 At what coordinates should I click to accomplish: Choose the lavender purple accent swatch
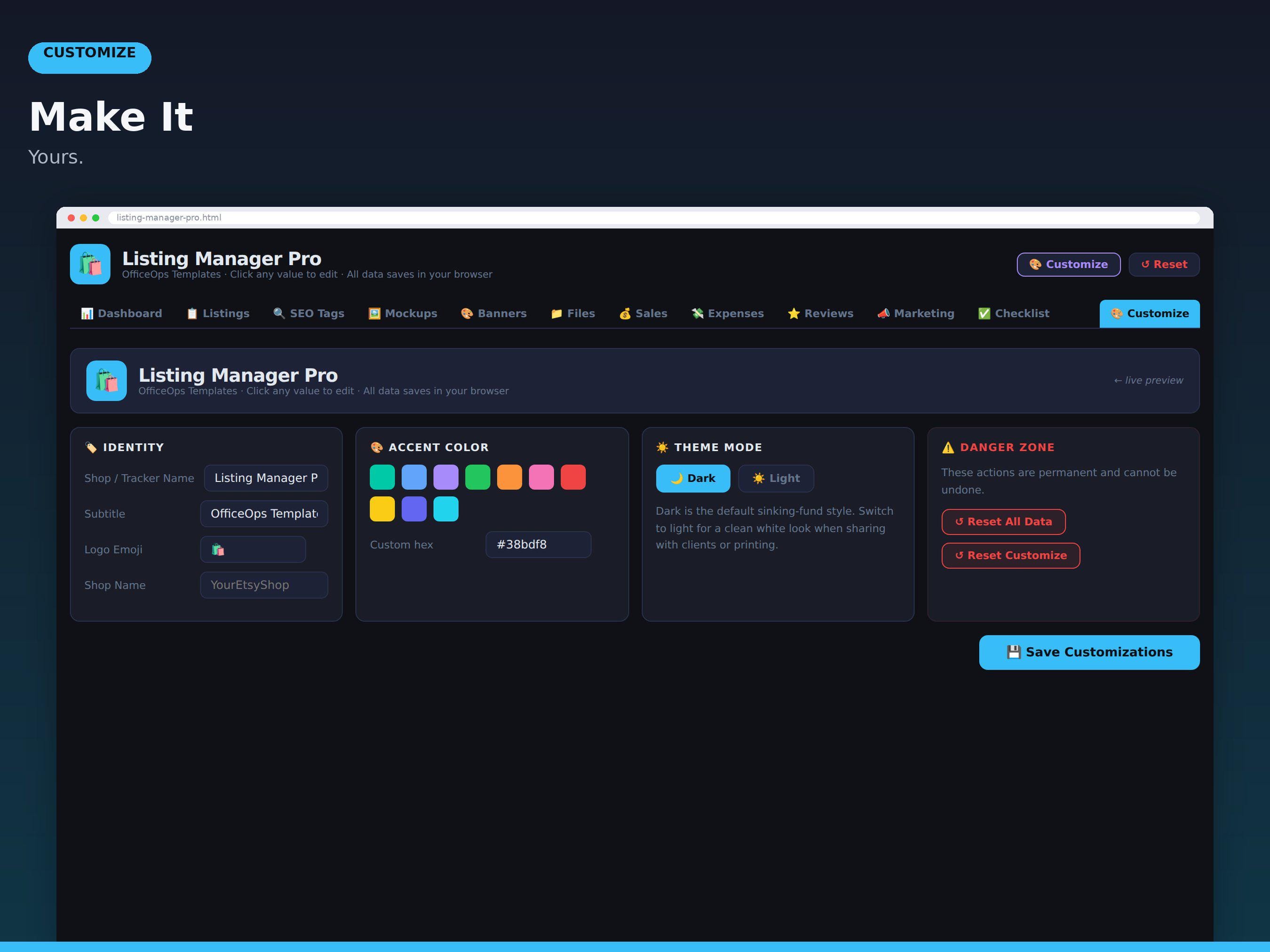coord(446,478)
